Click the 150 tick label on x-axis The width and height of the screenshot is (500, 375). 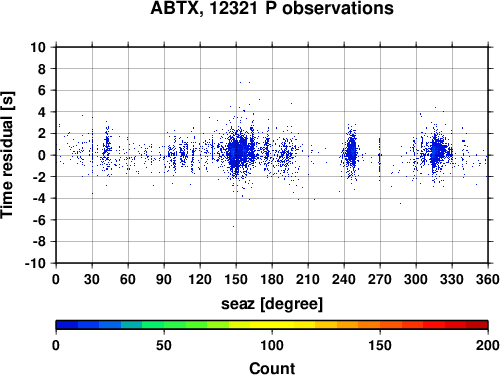coord(236,279)
